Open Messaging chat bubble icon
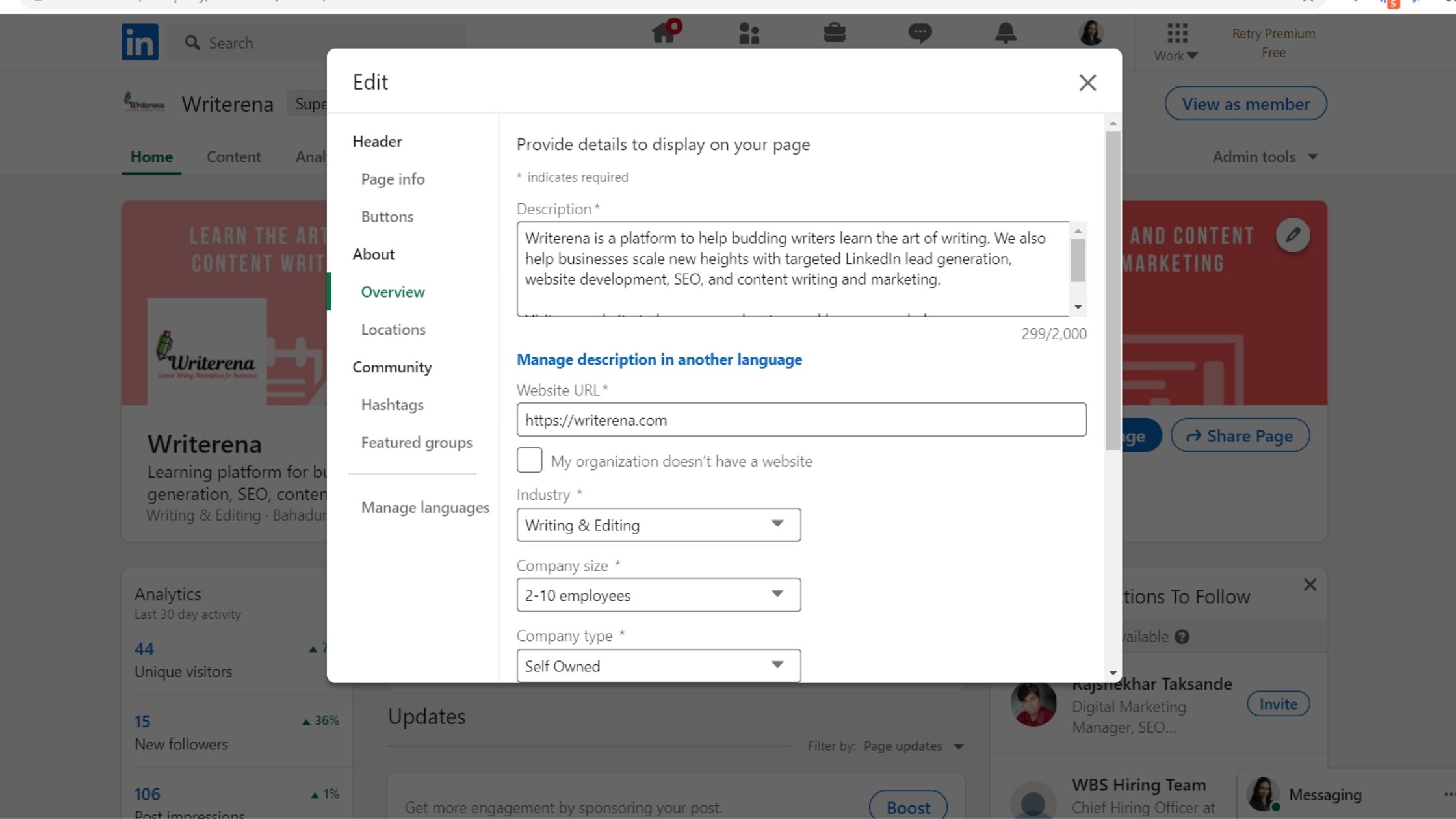This screenshot has height=819, width=1456. click(920, 32)
